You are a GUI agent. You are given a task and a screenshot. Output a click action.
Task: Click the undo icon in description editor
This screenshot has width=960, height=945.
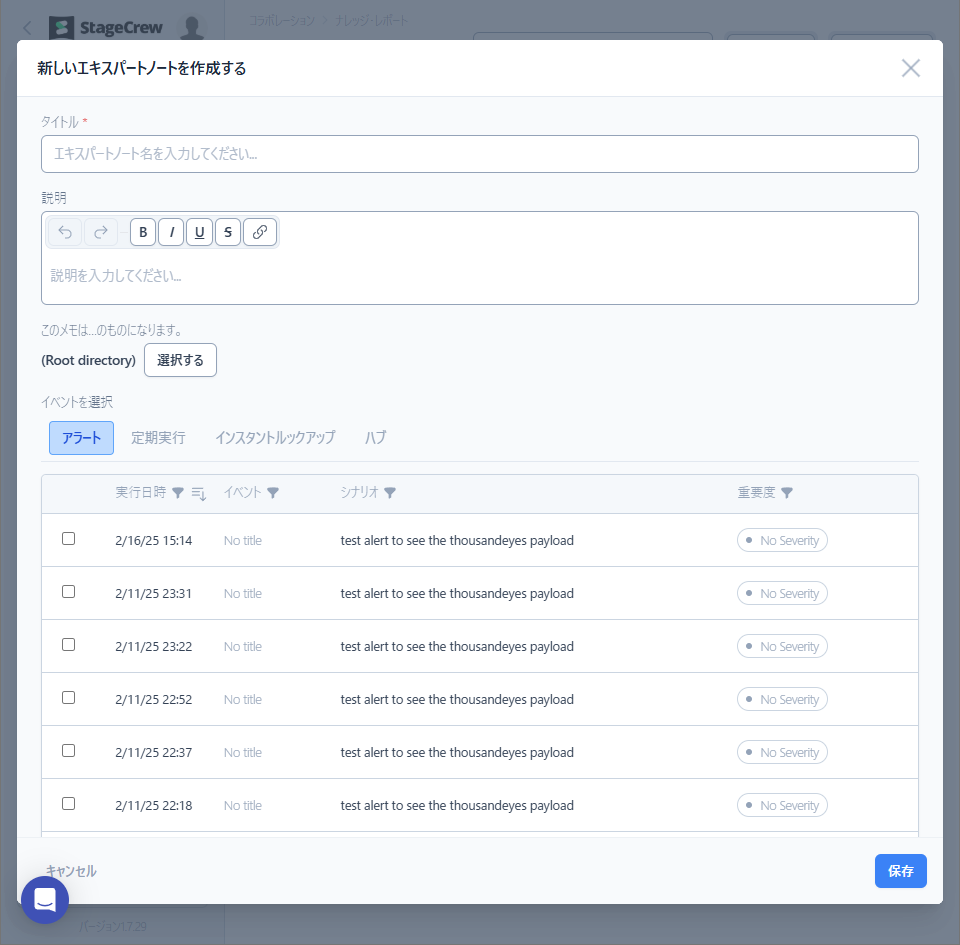coord(66,232)
